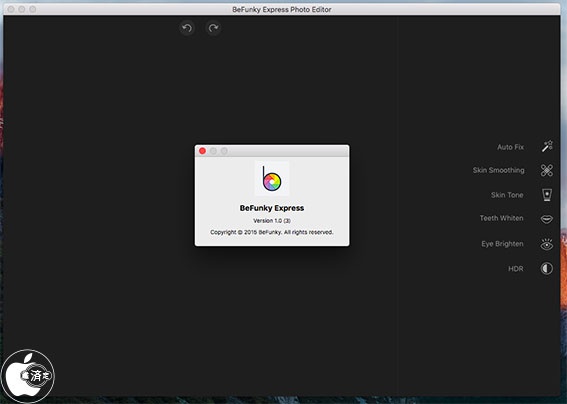The image size is (567, 404).
Task: Click the BeFunky Express Photo Editor window title
Action: coord(282,9)
